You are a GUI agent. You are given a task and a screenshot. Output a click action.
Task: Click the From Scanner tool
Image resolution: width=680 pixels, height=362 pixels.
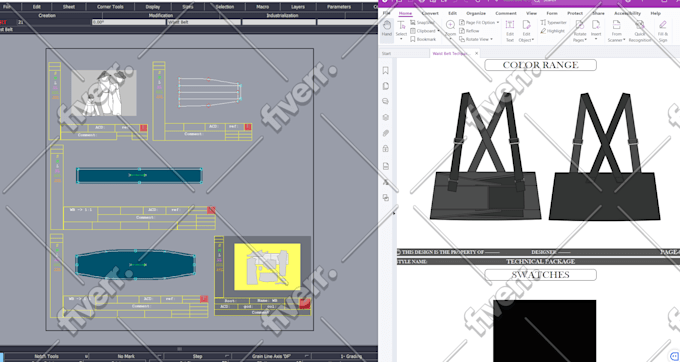pyautogui.click(x=616, y=30)
